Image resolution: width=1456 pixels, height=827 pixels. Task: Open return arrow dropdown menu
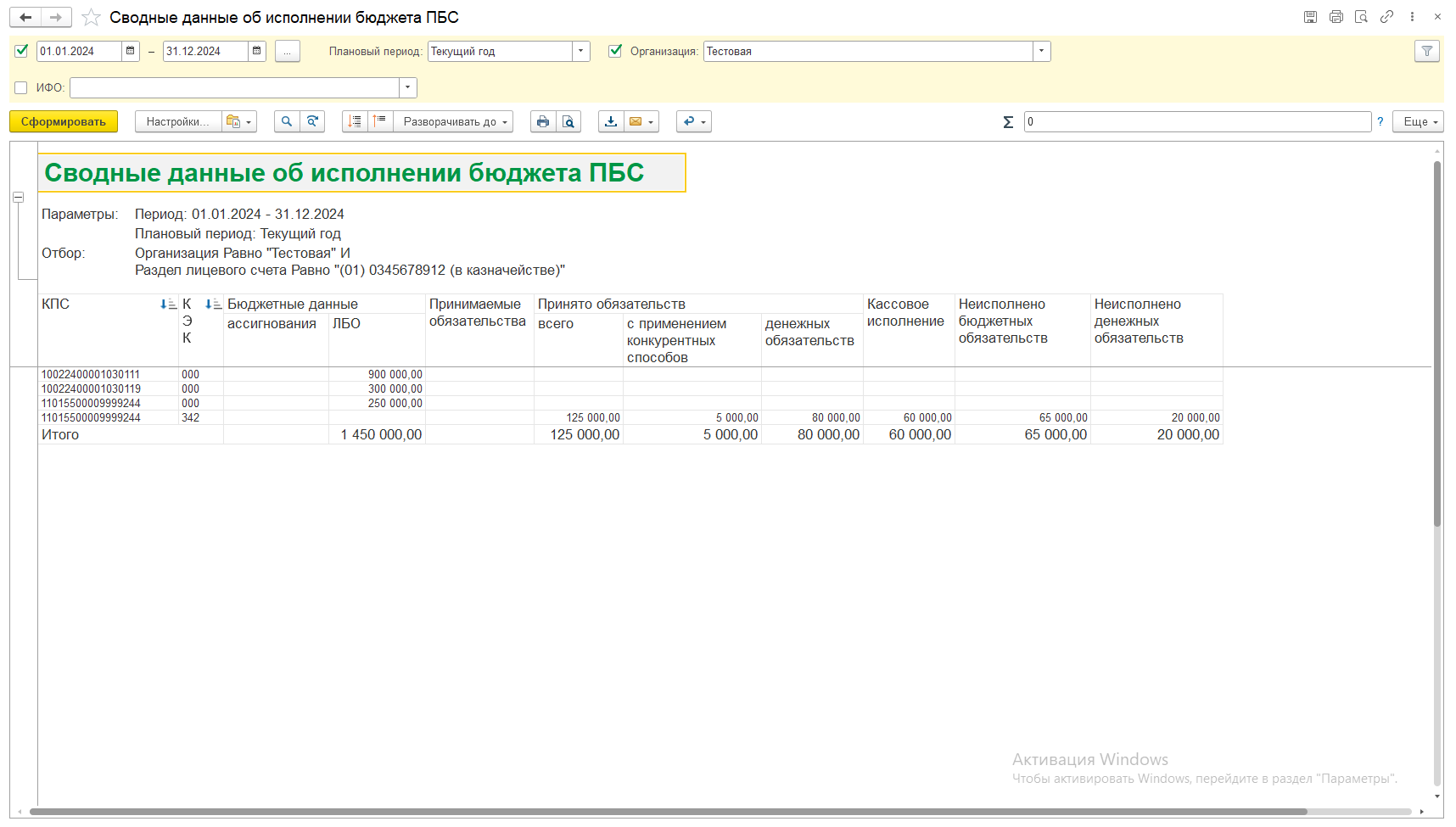click(703, 122)
